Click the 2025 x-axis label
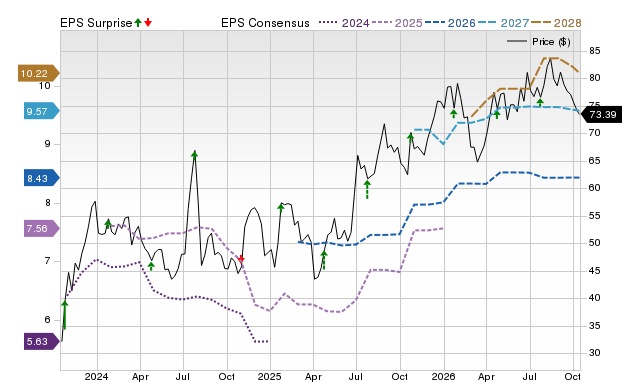 click(x=269, y=376)
